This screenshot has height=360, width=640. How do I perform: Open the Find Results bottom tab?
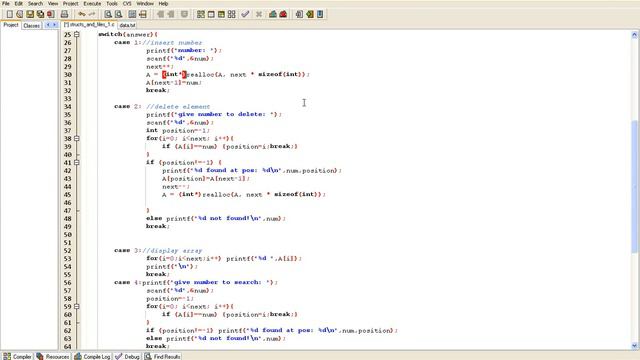tap(162, 356)
